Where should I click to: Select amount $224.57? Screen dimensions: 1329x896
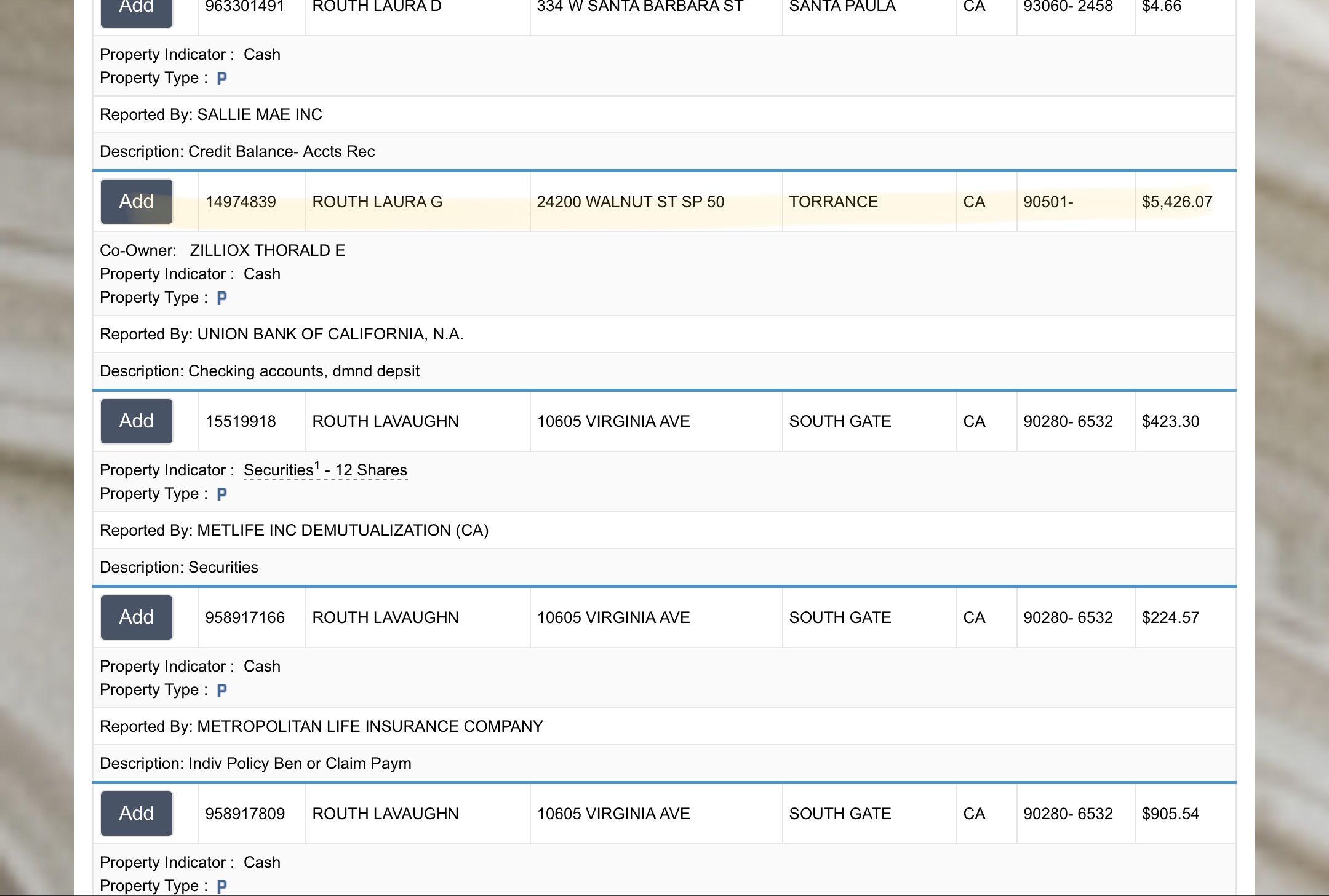point(1171,617)
